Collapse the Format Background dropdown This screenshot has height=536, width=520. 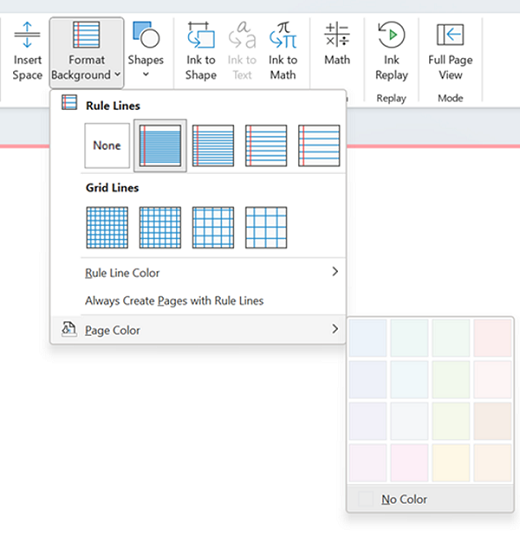pos(86,53)
